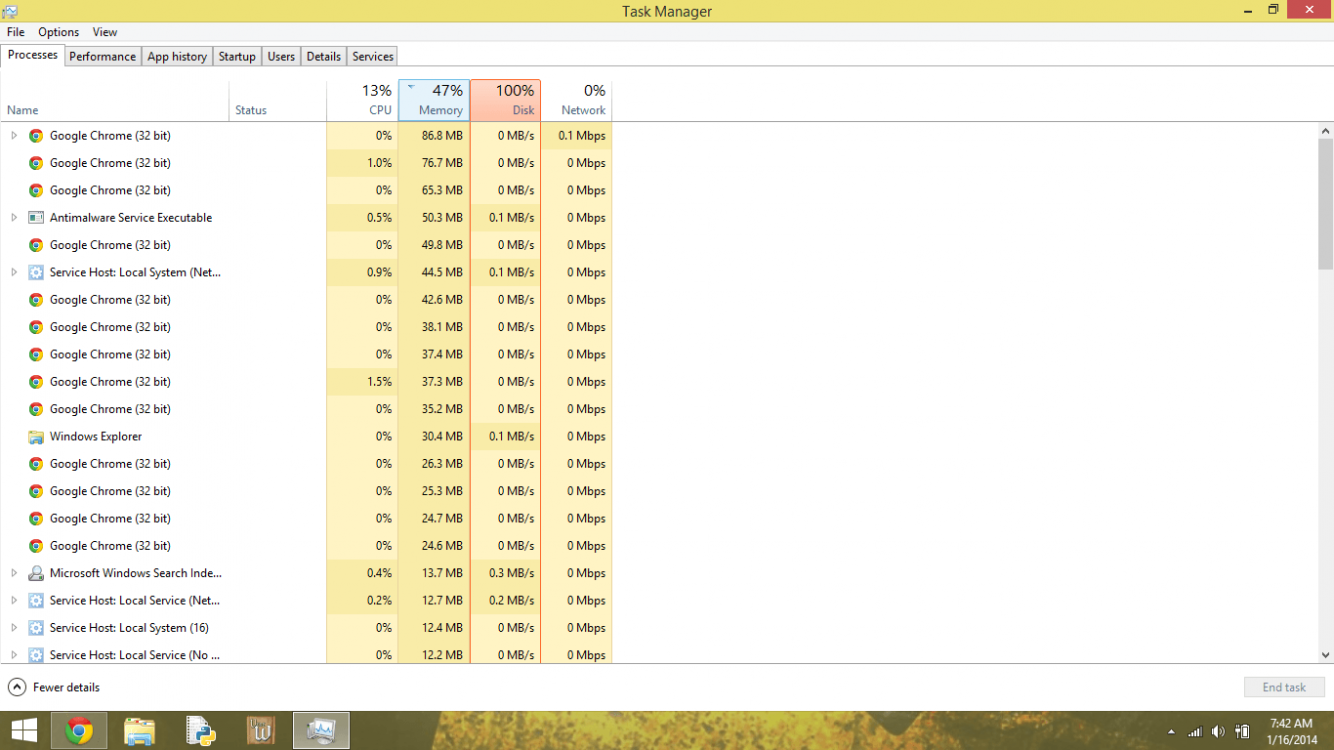The image size is (1334, 750).
Task: Sort by the Name column header
Action: (x=115, y=100)
